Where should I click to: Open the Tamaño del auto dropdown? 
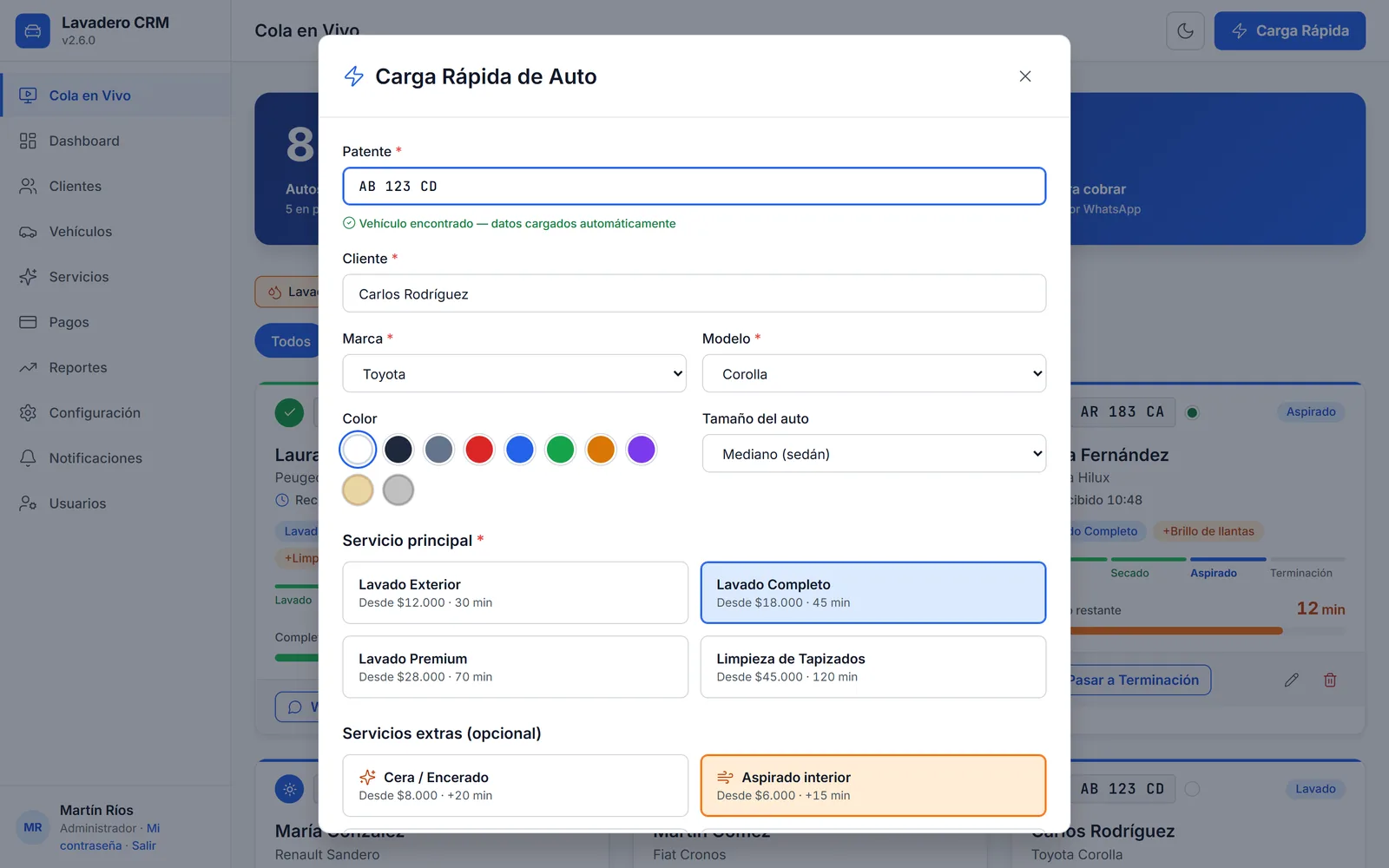point(874,453)
